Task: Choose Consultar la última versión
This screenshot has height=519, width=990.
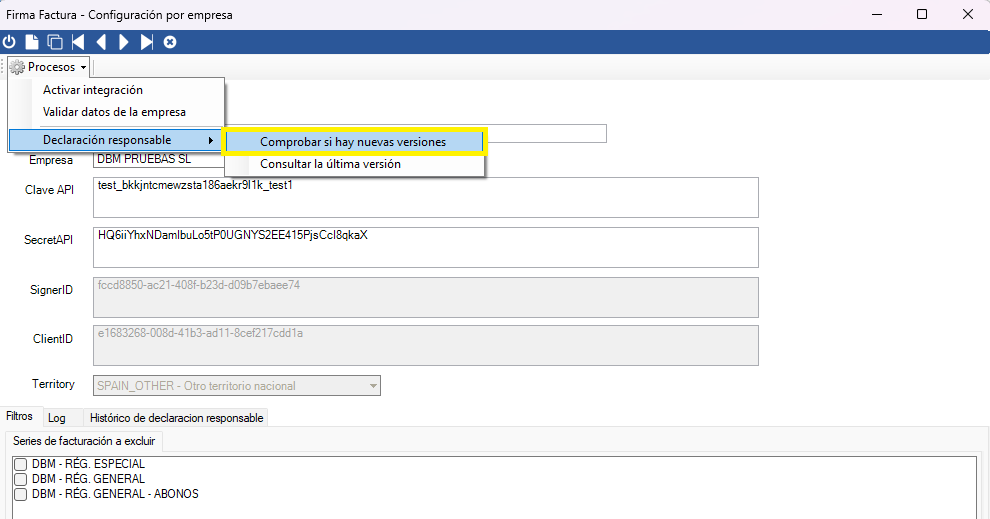Action: click(330, 164)
